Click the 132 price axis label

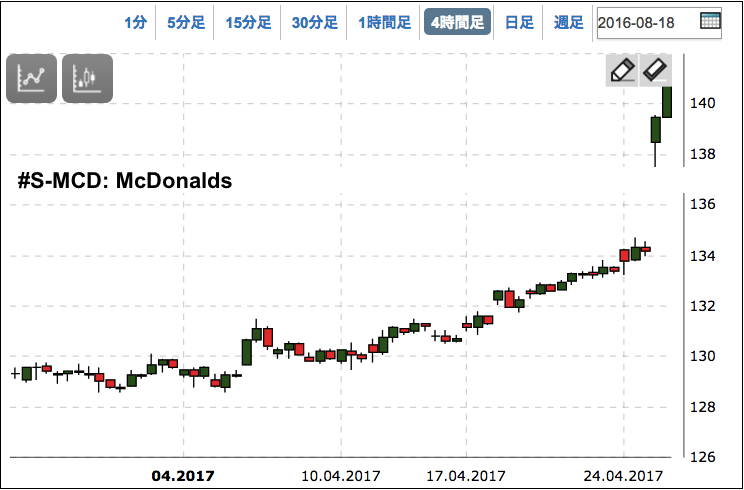pyautogui.click(x=702, y=306)
